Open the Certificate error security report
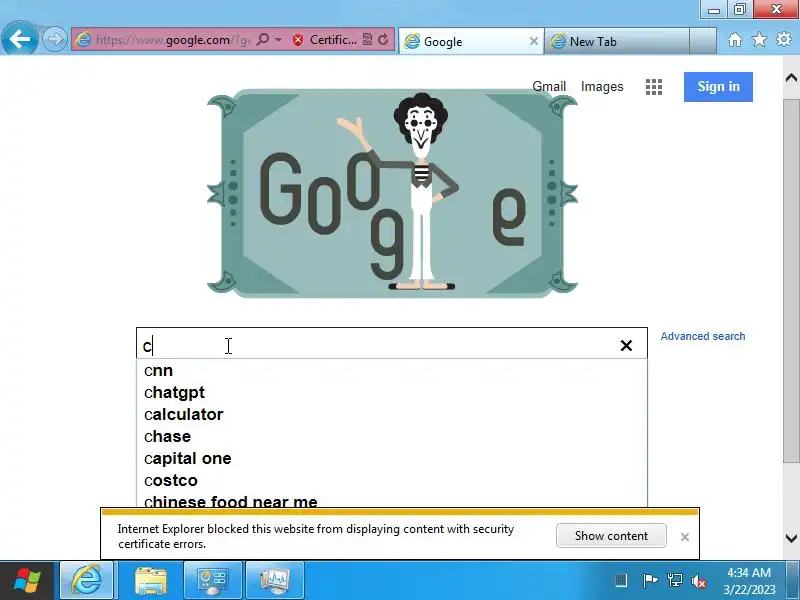Image resolution: width=800 pixels, height=600 pixels. click(x=325, y=39)
